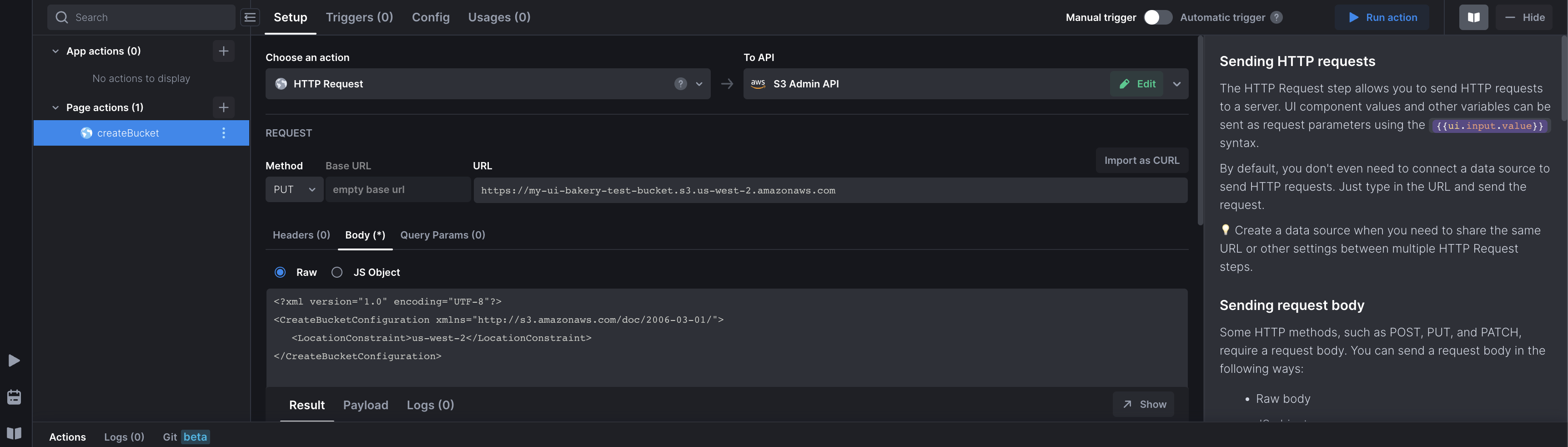
Task: Click the Show result button
Action: pos(1144,404)
